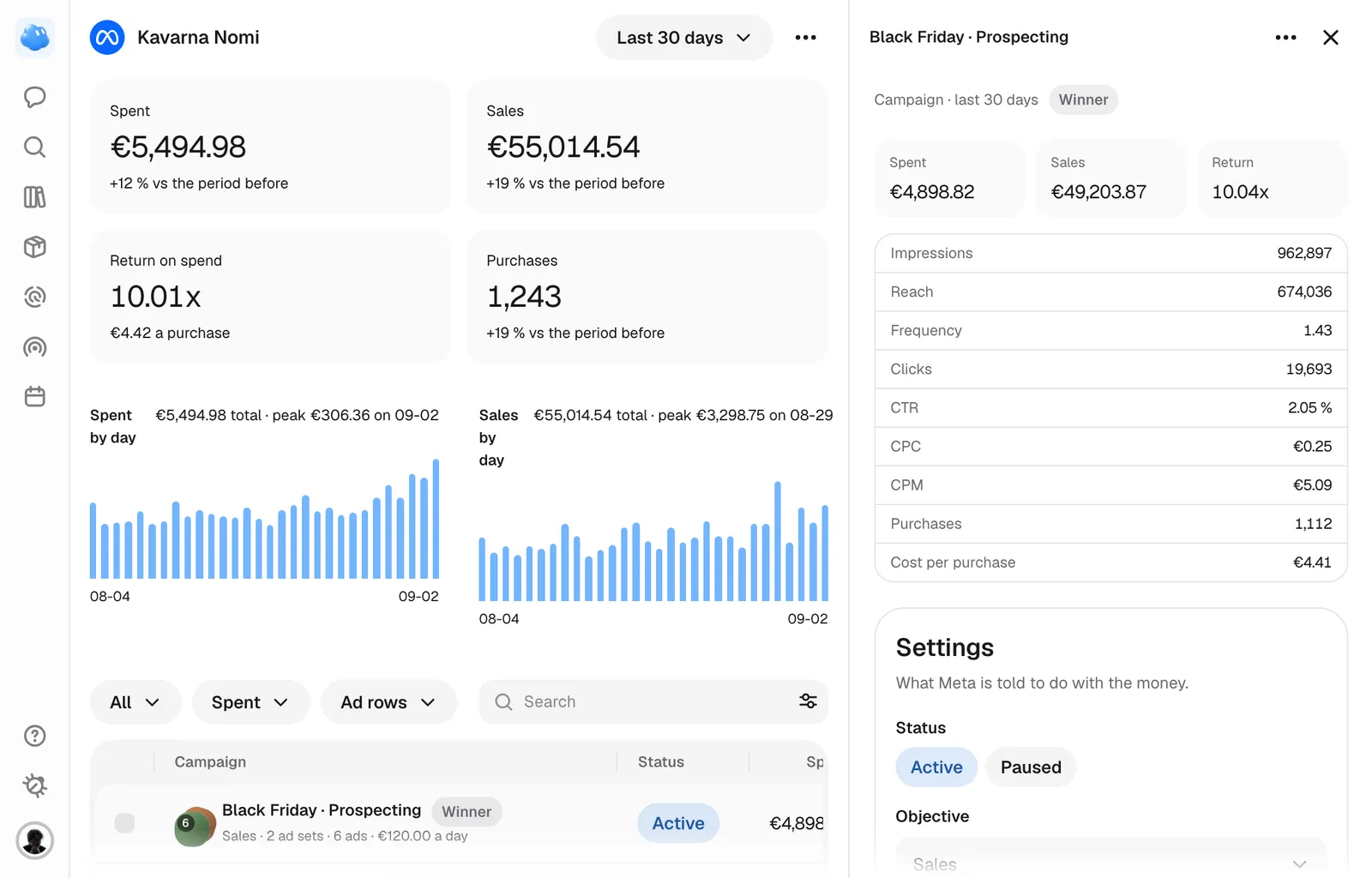Viewport: 1372px width, 878px height.
Task: Open the Sales €55,014.54 summary card
Action: point(647,147)
